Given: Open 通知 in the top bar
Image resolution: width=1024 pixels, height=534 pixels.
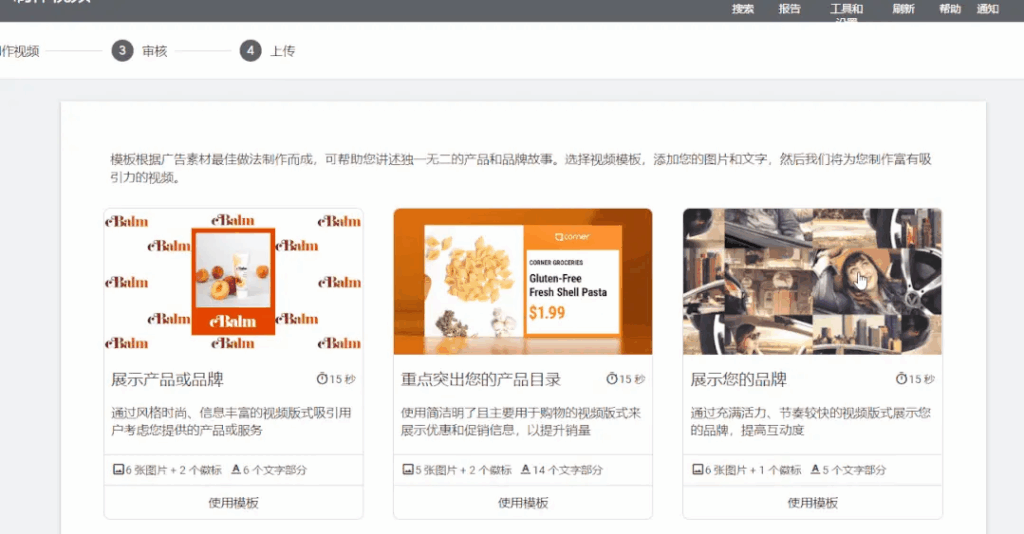Looking at the screenshot, I should tap(987, 9).
